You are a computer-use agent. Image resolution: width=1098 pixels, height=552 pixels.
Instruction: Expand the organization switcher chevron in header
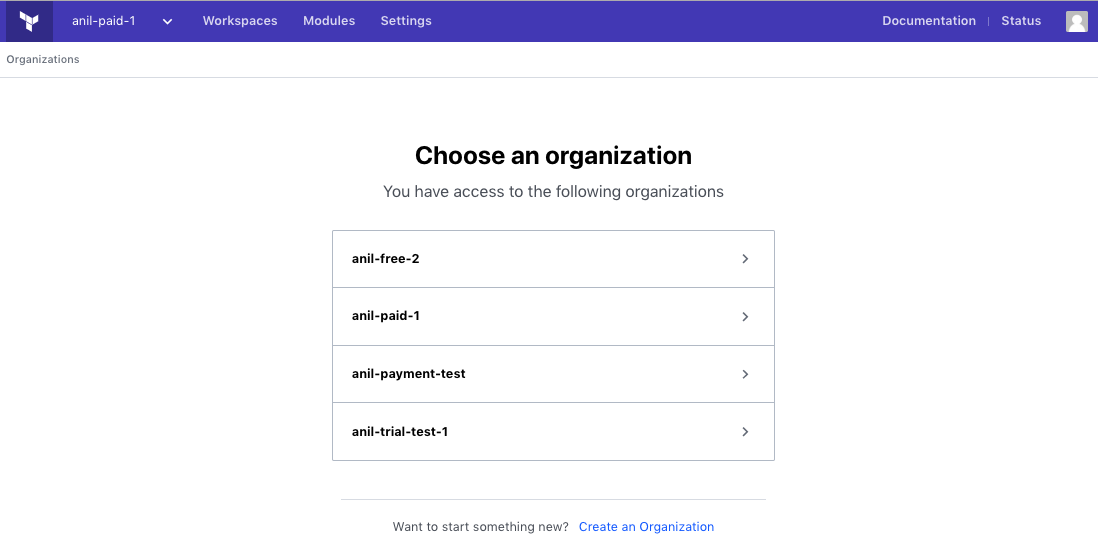point(167,22)
